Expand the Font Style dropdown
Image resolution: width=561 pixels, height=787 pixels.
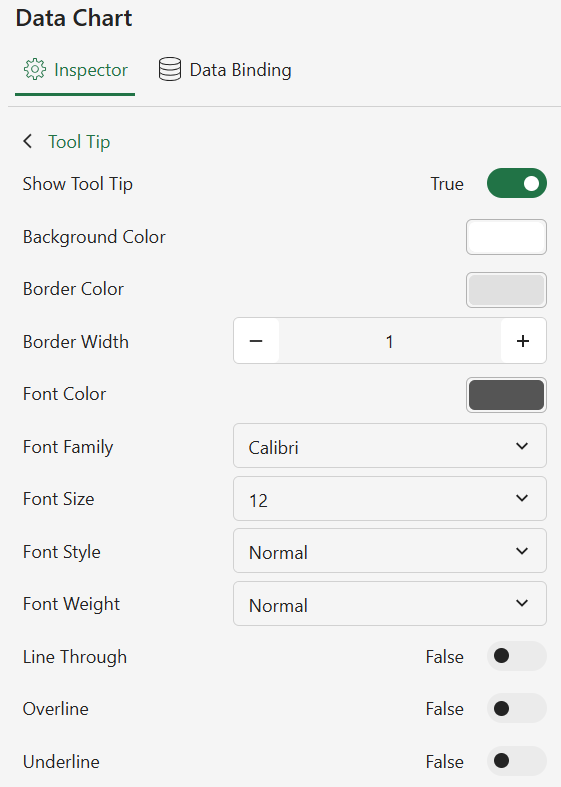coord(390,551)
